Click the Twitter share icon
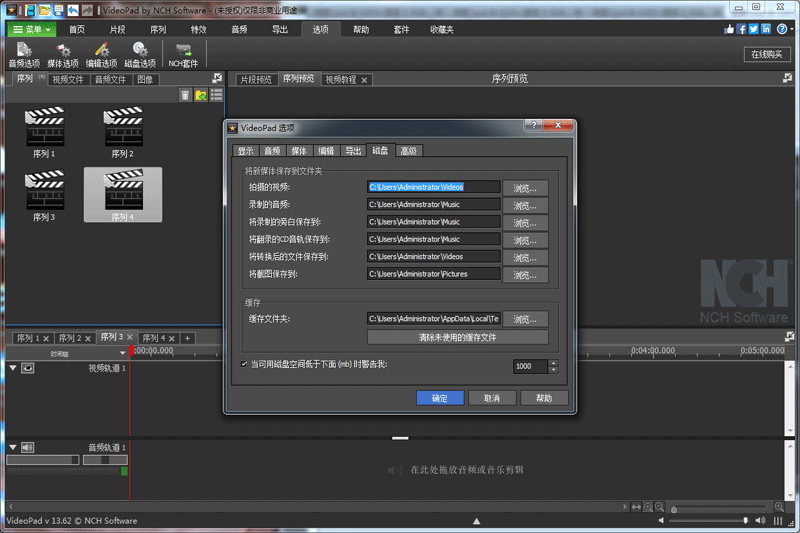Screen dimensions: 800x533 click(753, 29)
